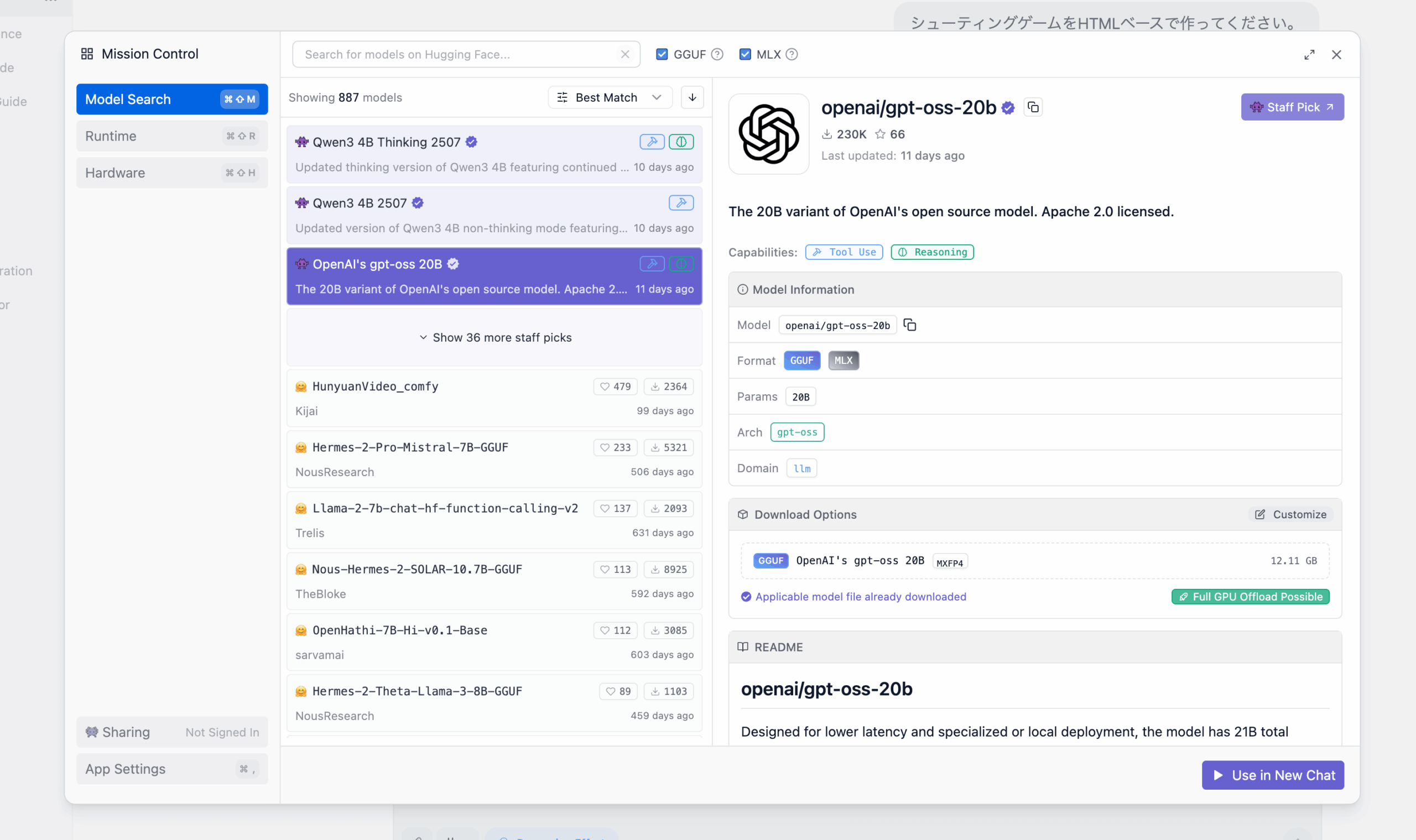Click MLX help question mark icon
Screen dimensions: 1416x840
click(792, 54)
